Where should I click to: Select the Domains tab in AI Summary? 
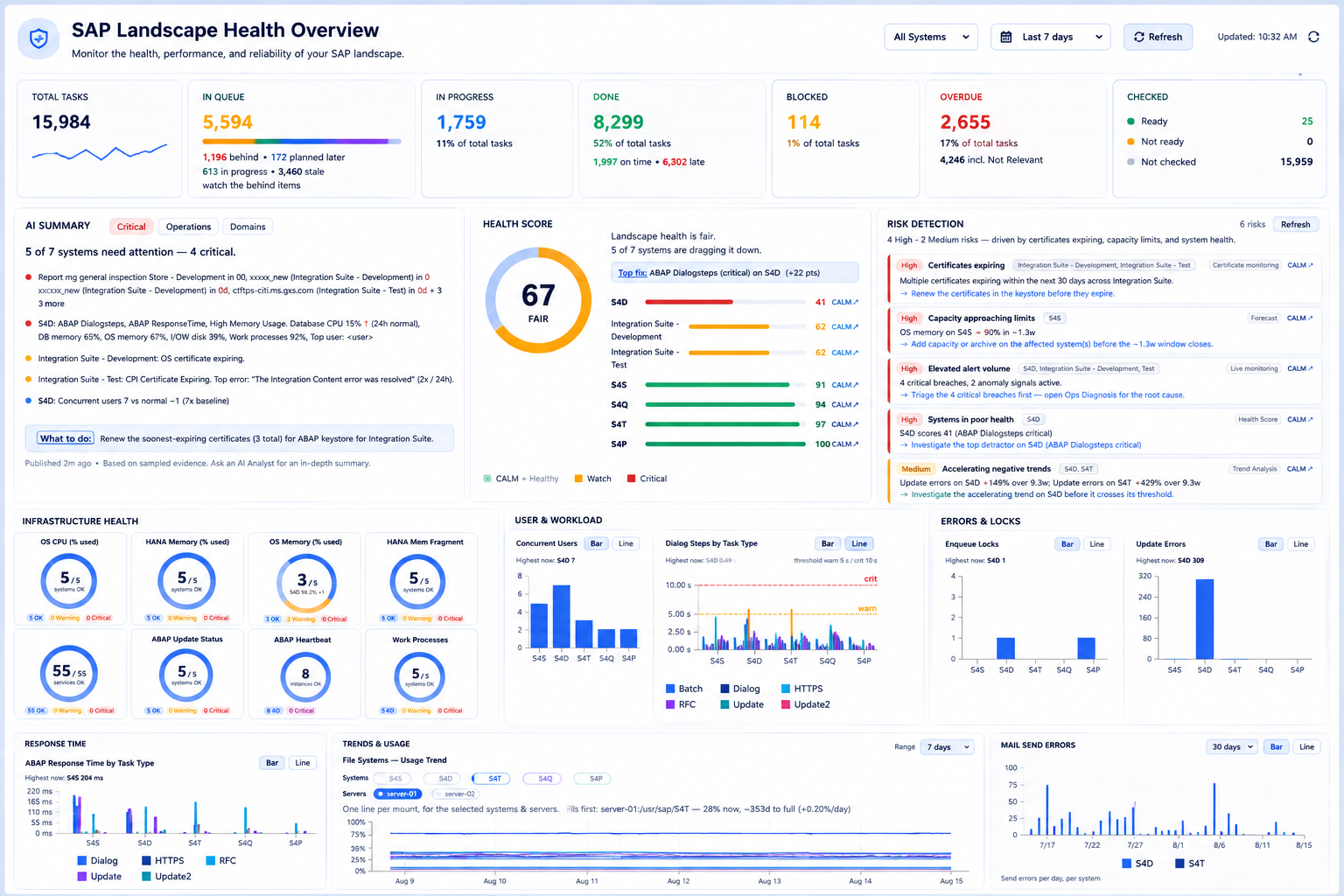(x=248, y=227)
